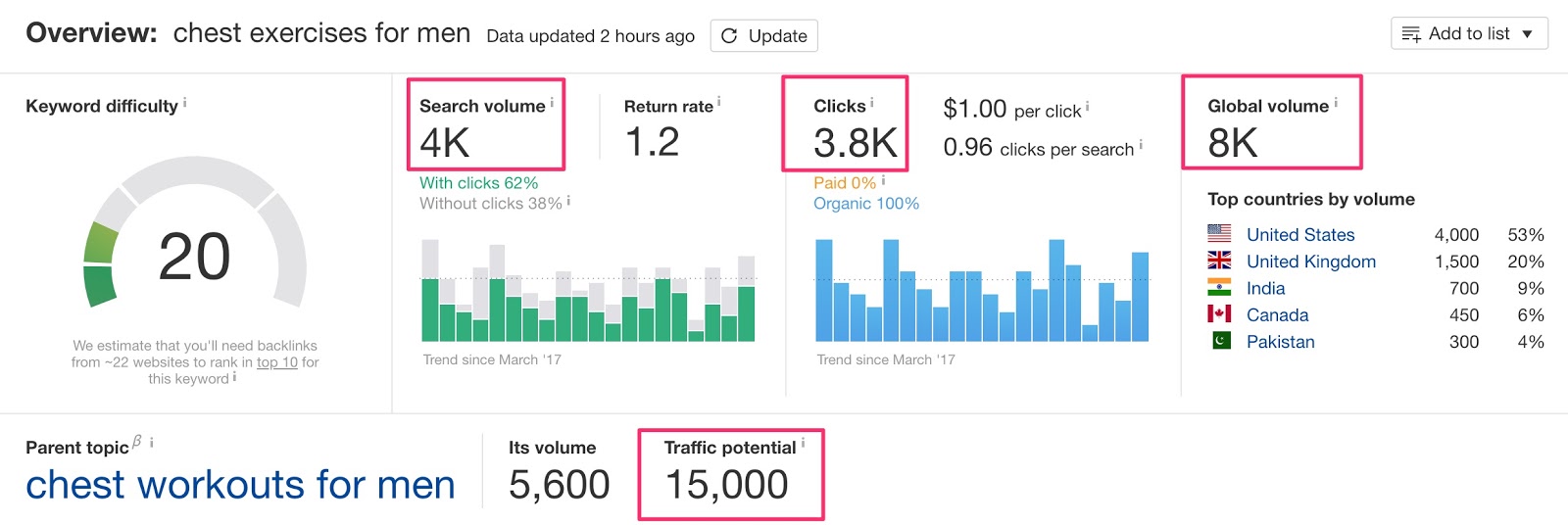Click the refresh icon inside the Update button

[729, 36]
